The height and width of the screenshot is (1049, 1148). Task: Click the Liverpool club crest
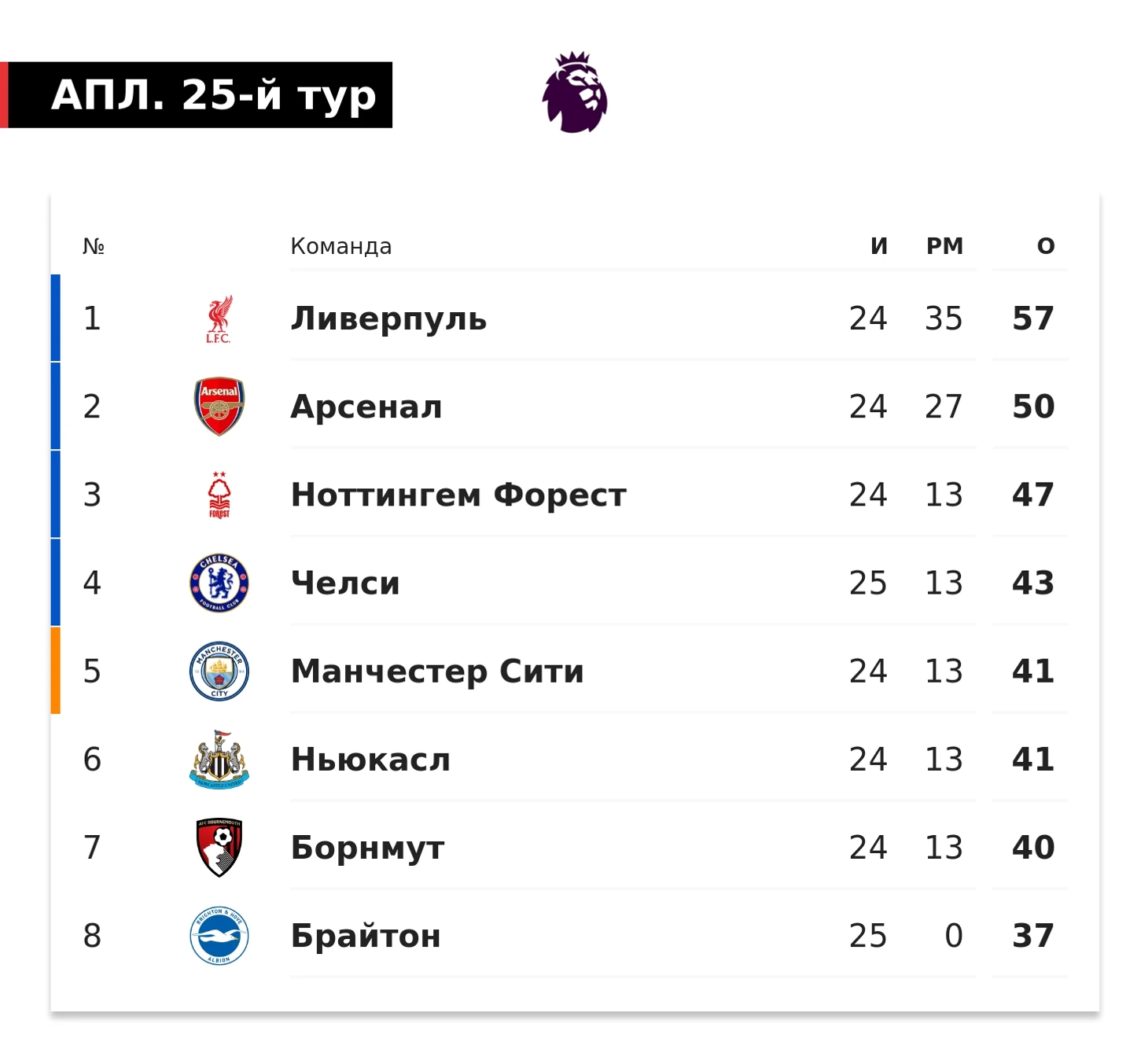[219, 319]
